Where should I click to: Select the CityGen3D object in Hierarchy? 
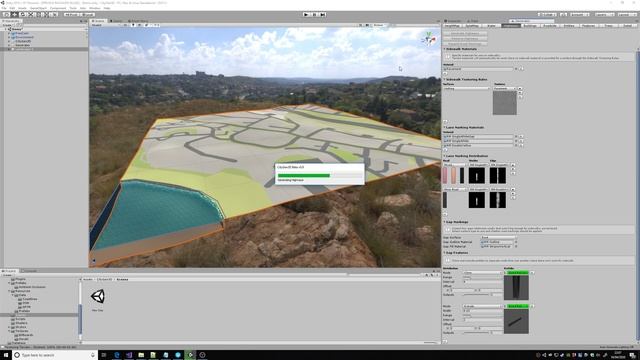point(22,41)
